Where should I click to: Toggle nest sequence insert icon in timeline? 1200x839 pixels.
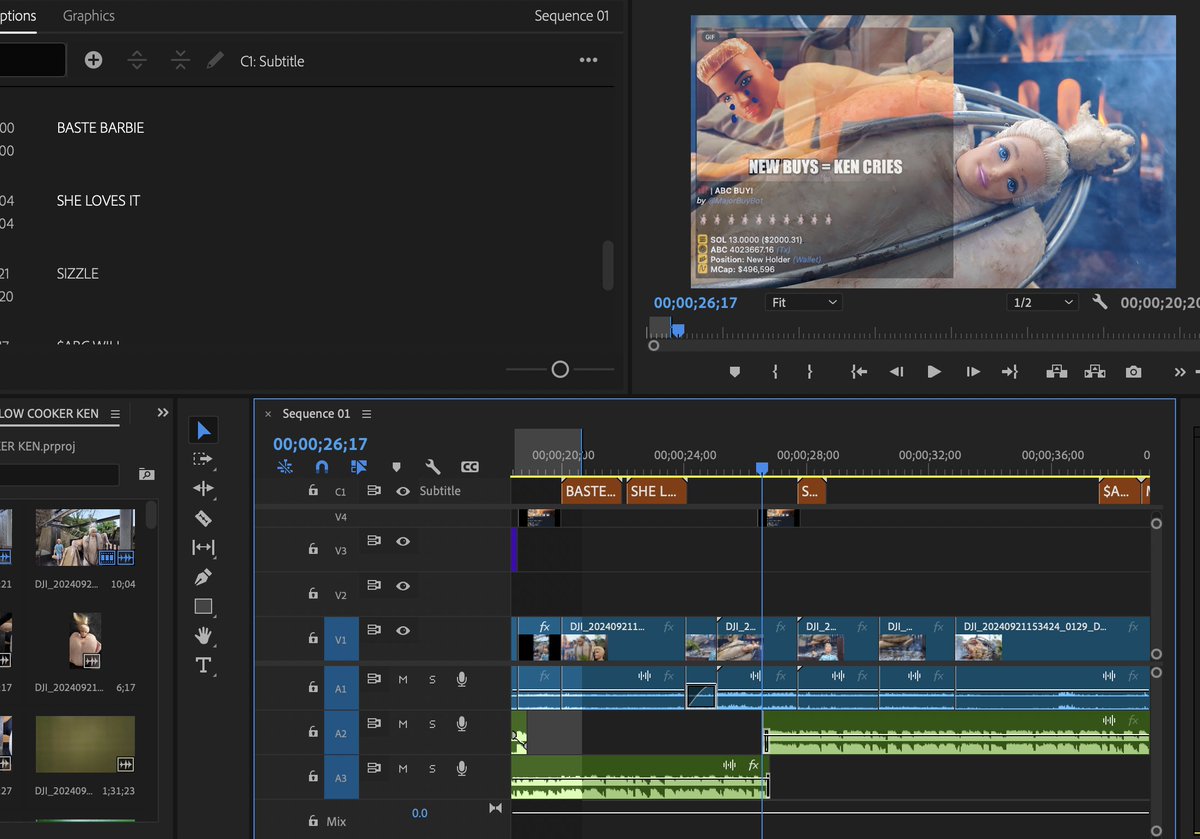coord(286,467)
